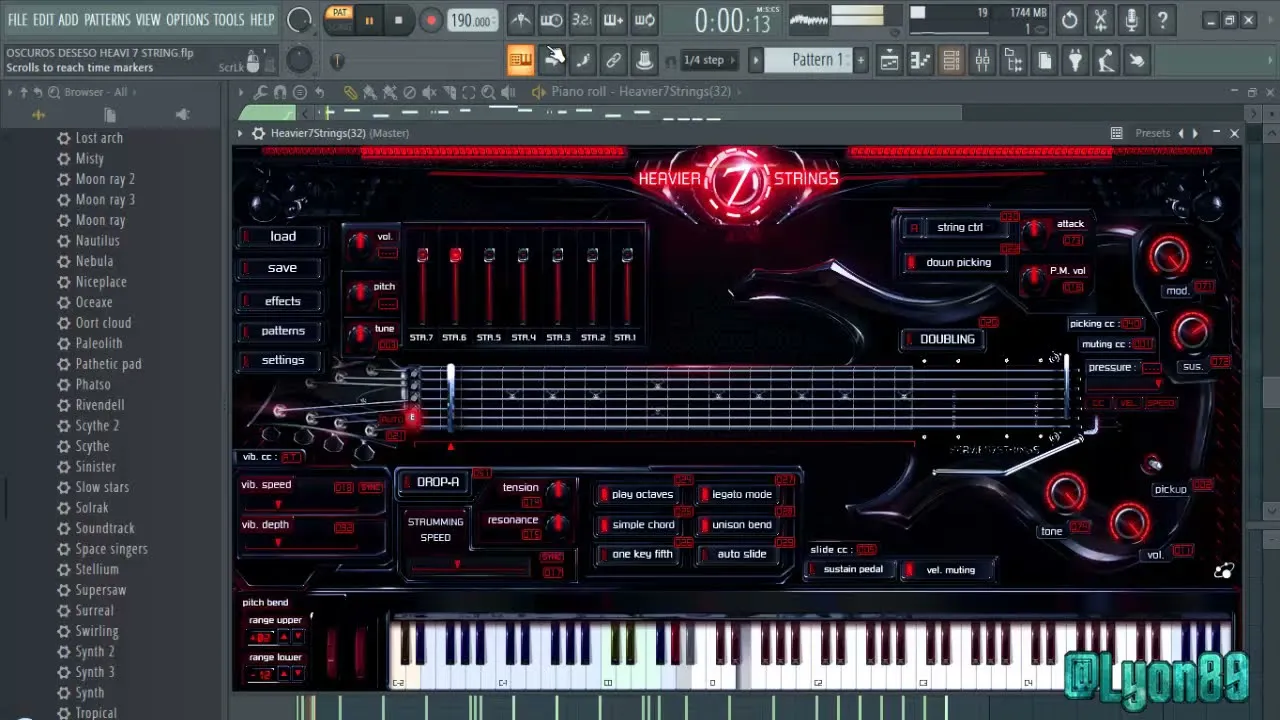The width and height of the screenshot is (1280, 720).
Task: Open the help question mark icon
Action: click(x=1162, y=20)
